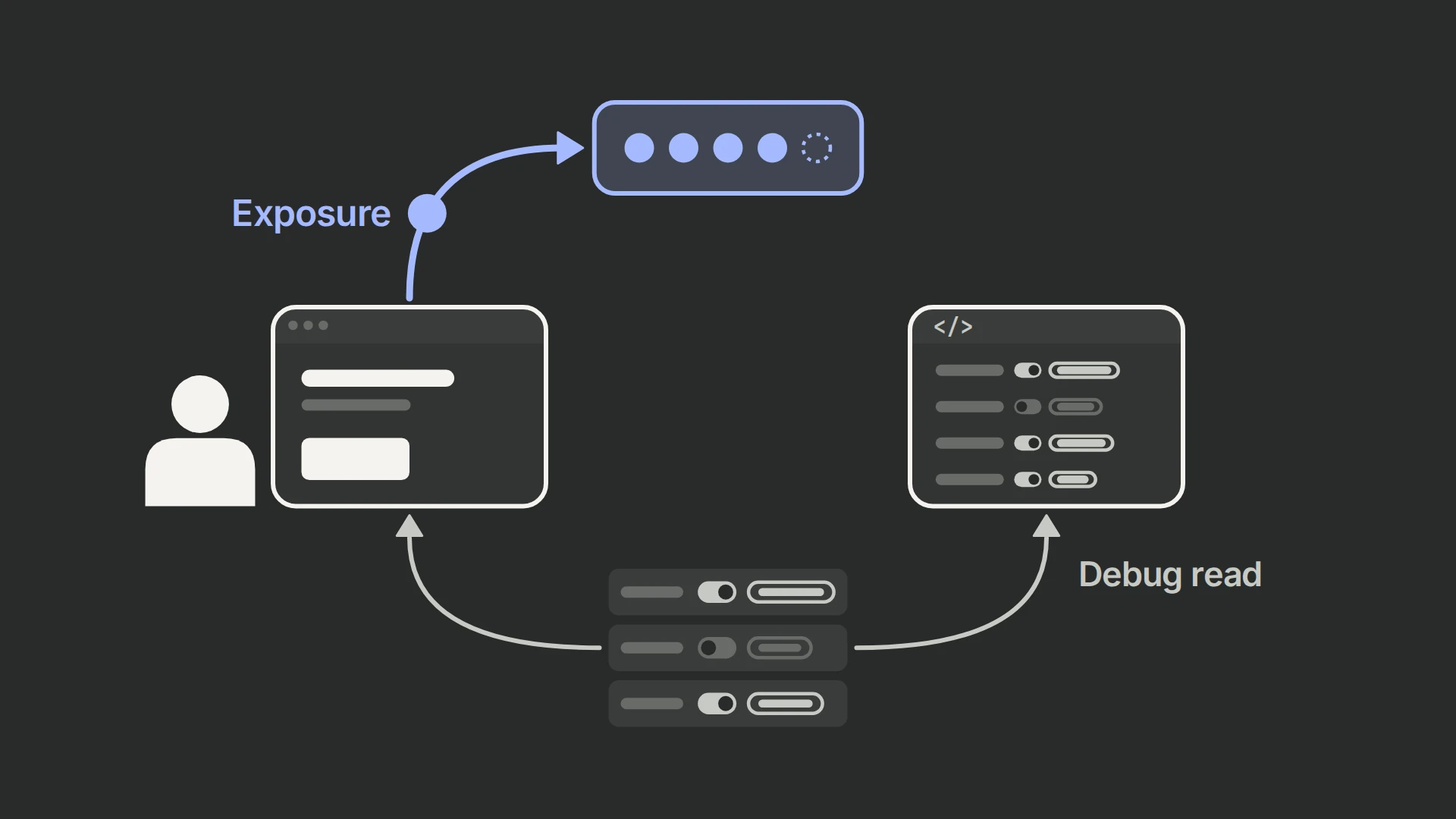Click the first row value pill in debug panel

click(1084, 370)
